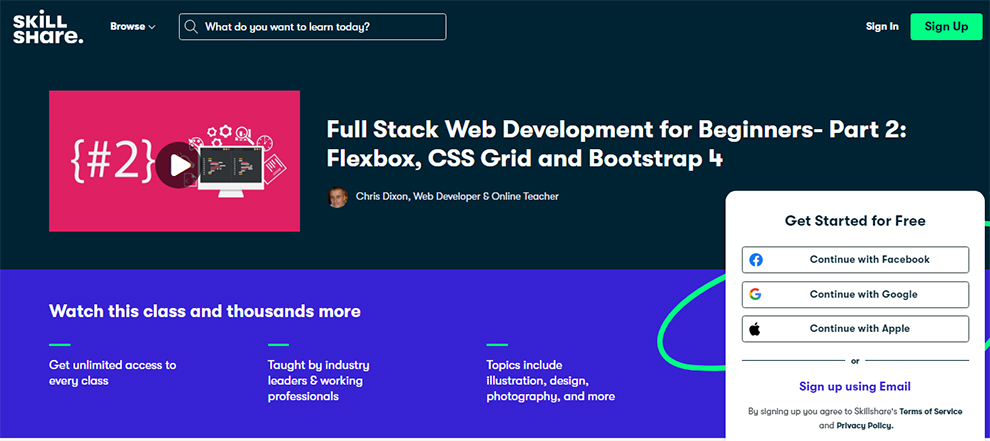Screen dimensions: 990x441
Task: Click Chris Dixon's avatar photo
Action: [x=337, y=196]
